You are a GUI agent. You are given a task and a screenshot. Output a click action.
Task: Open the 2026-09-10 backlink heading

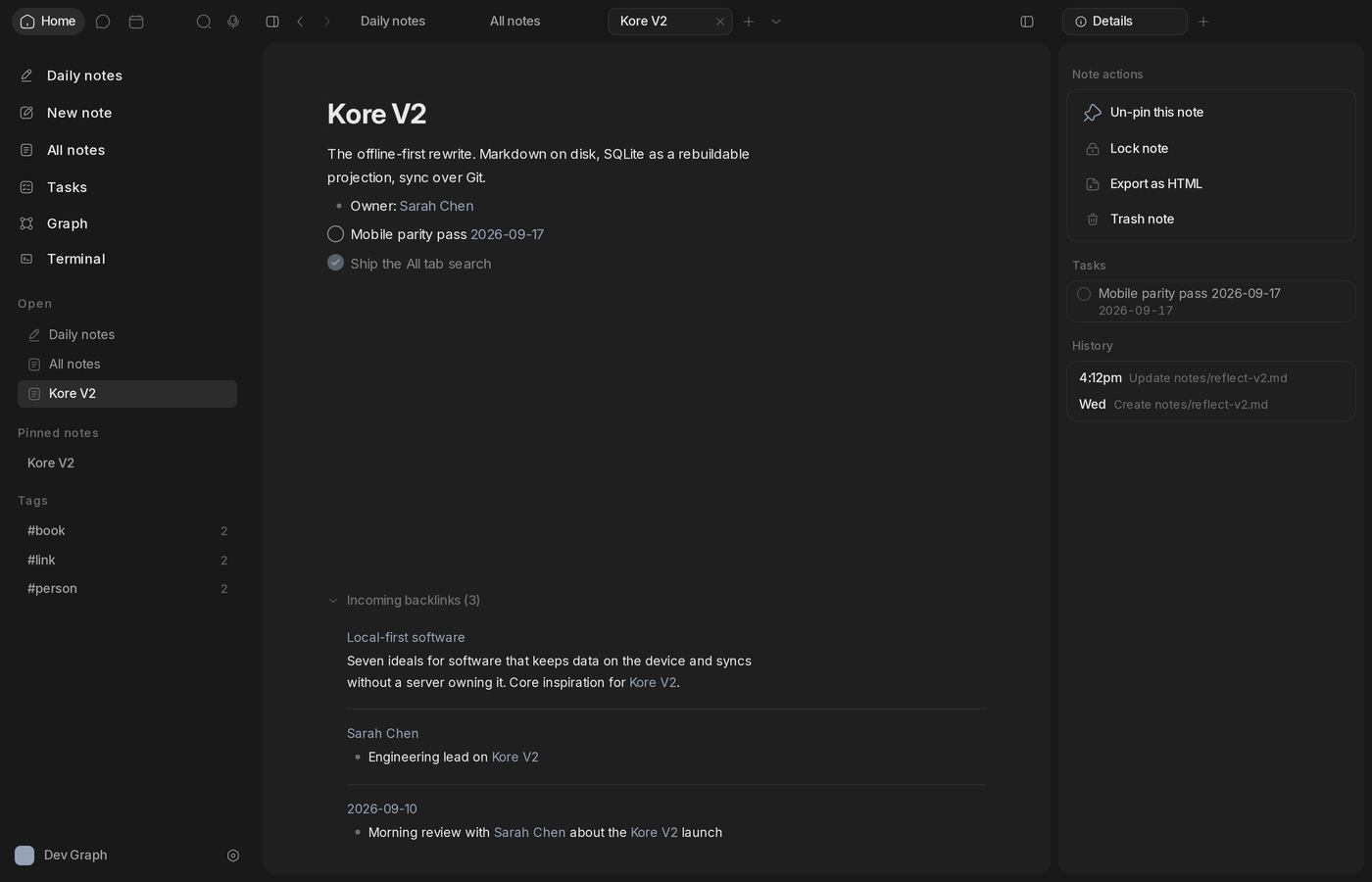click(x=382, y=808)
